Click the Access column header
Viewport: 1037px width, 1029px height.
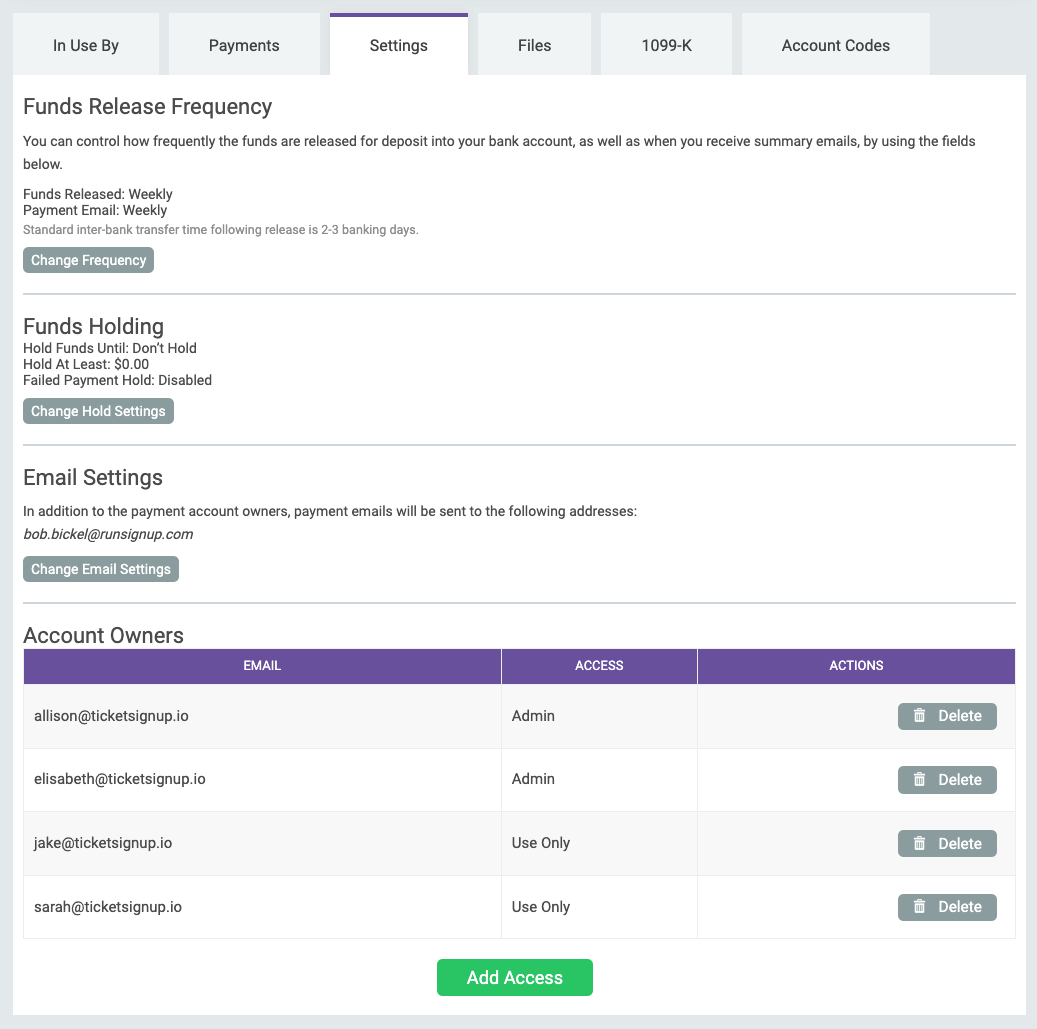pos(599,666)
